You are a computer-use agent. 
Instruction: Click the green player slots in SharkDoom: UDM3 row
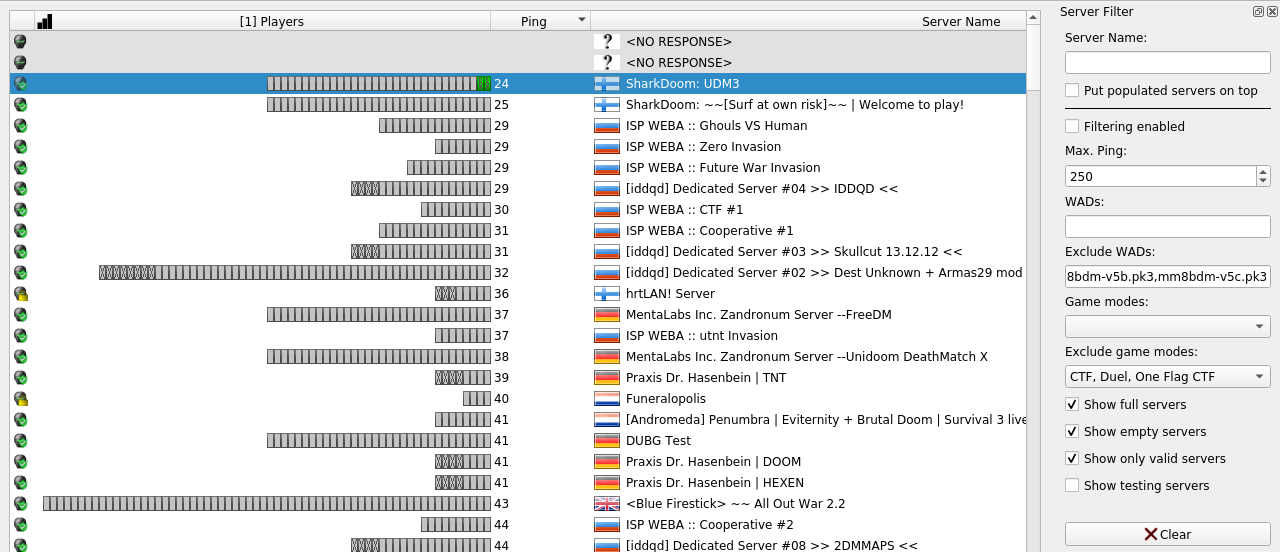pyautogui.click(x=484, y=84)
